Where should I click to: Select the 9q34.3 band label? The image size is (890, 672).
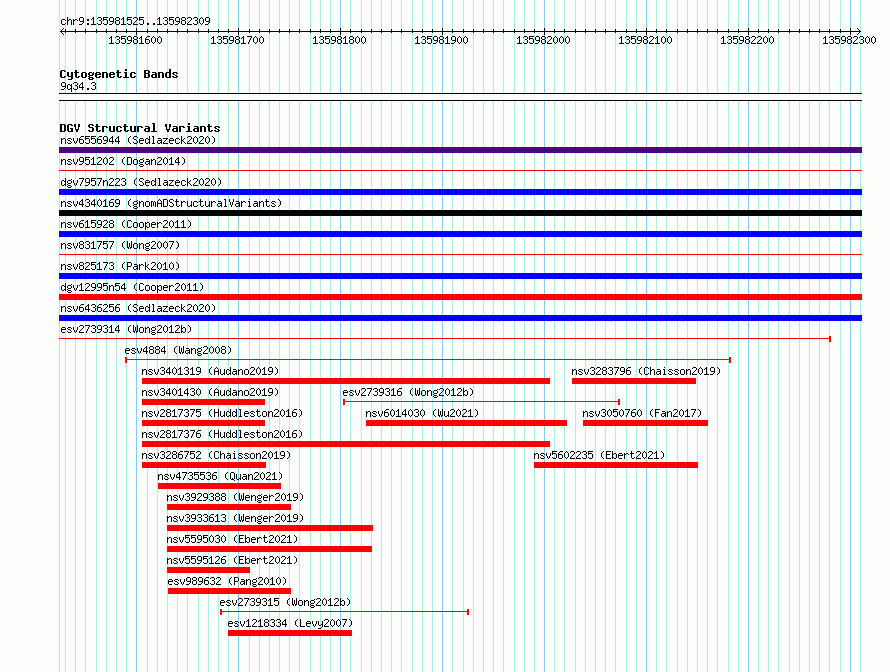click(78, 86)
